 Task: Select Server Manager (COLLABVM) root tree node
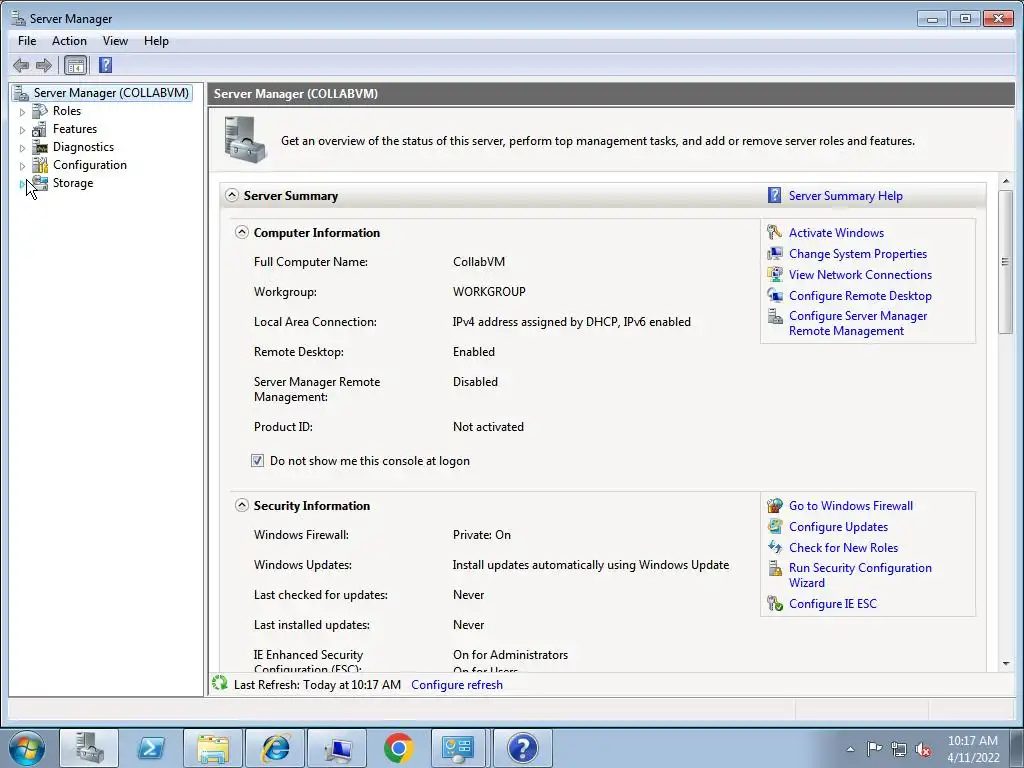(110, 93)
